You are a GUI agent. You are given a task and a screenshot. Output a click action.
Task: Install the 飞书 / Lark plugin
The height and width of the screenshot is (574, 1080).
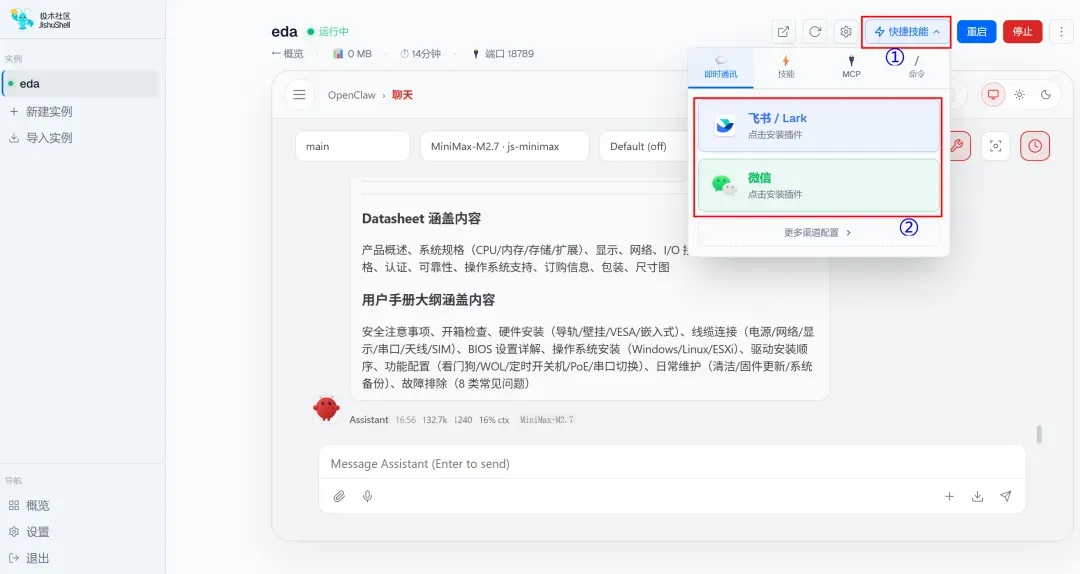(x=818, y=125)
